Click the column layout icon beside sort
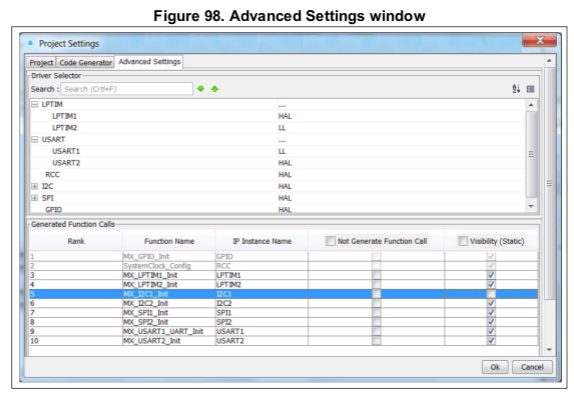This screenshot has width=574, height=396. [530, 89]
